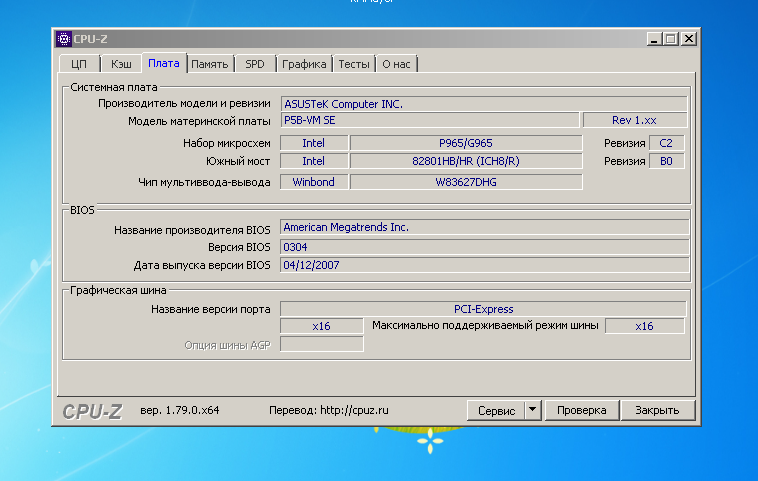Open the Память tab

coord(209,64)
